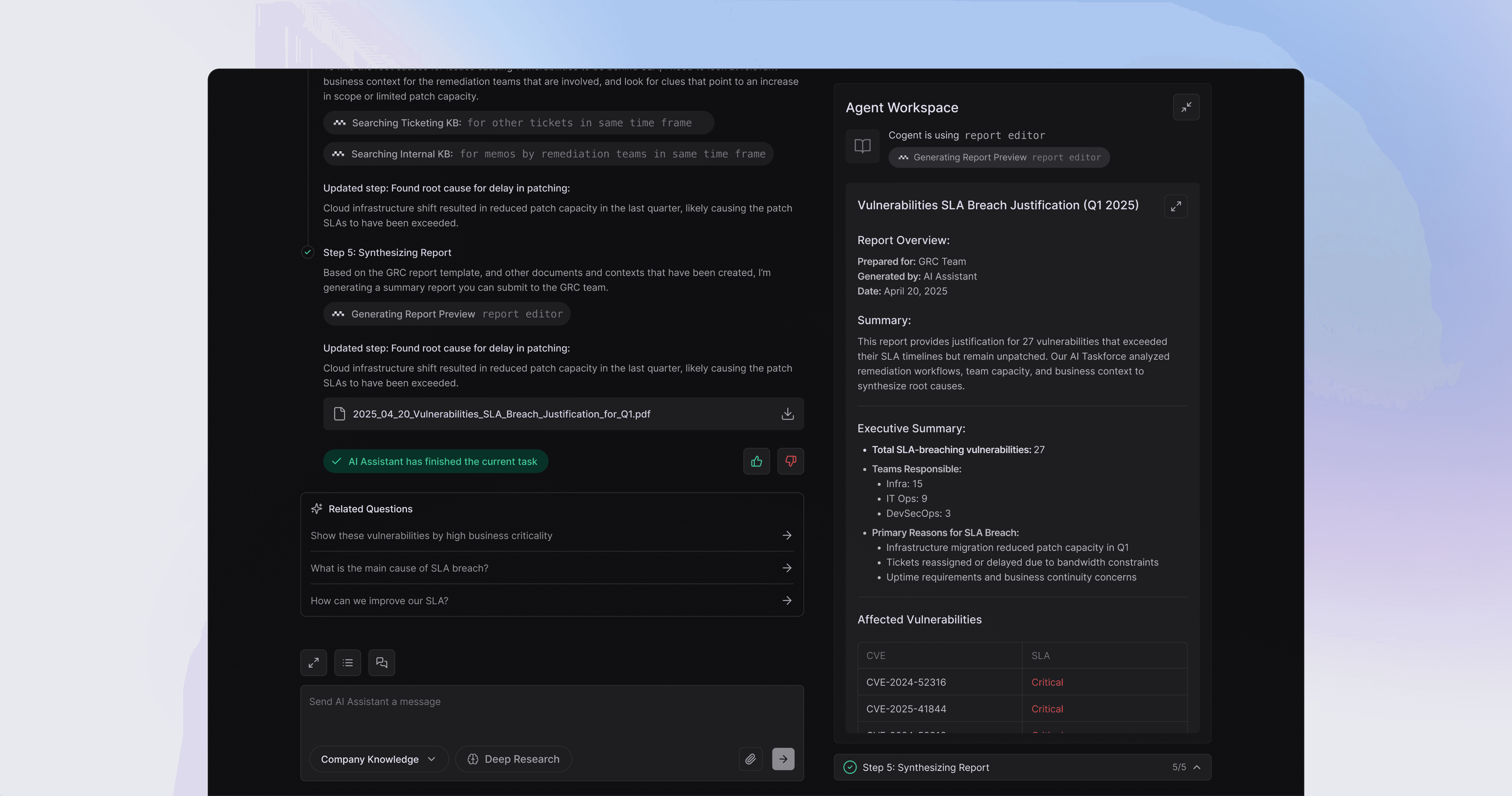The width and height of the screenshot is (1512, 796).
Task: Click the Agent Workspace title
Action: [x=902, y=107]
